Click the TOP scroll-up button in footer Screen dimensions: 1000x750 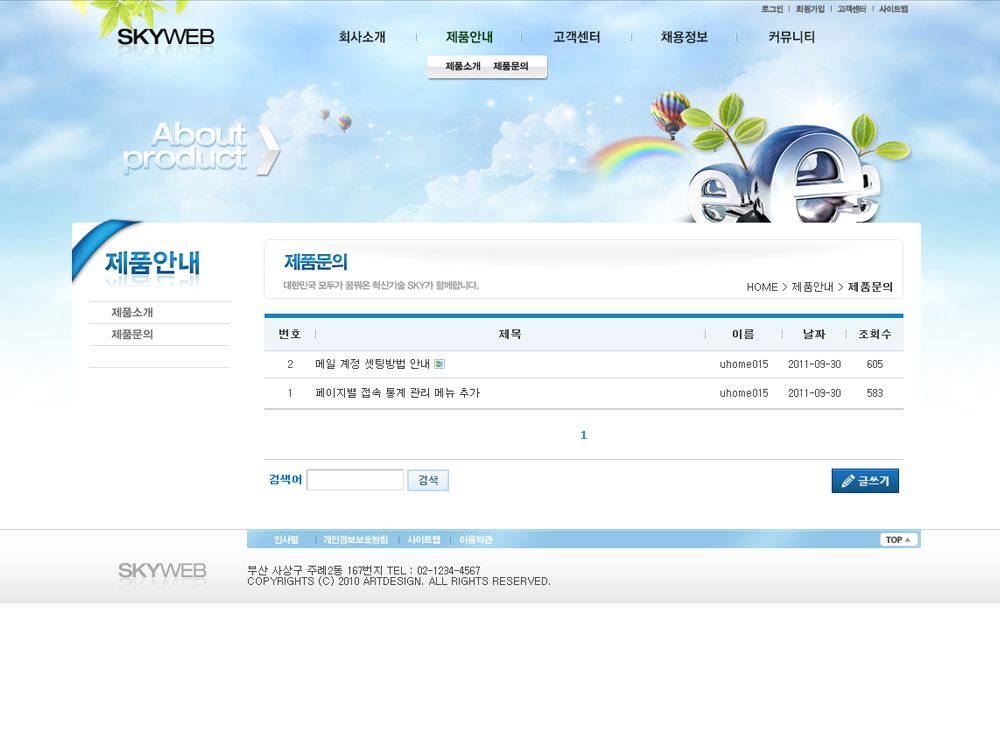pyautogui.click(x=898, y=540)
